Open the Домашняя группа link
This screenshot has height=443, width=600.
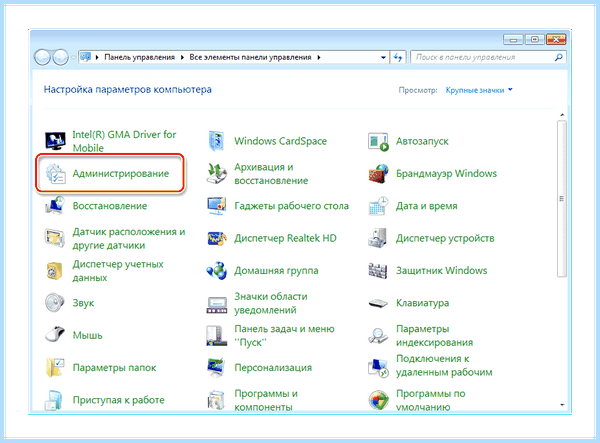coord(276,271)
